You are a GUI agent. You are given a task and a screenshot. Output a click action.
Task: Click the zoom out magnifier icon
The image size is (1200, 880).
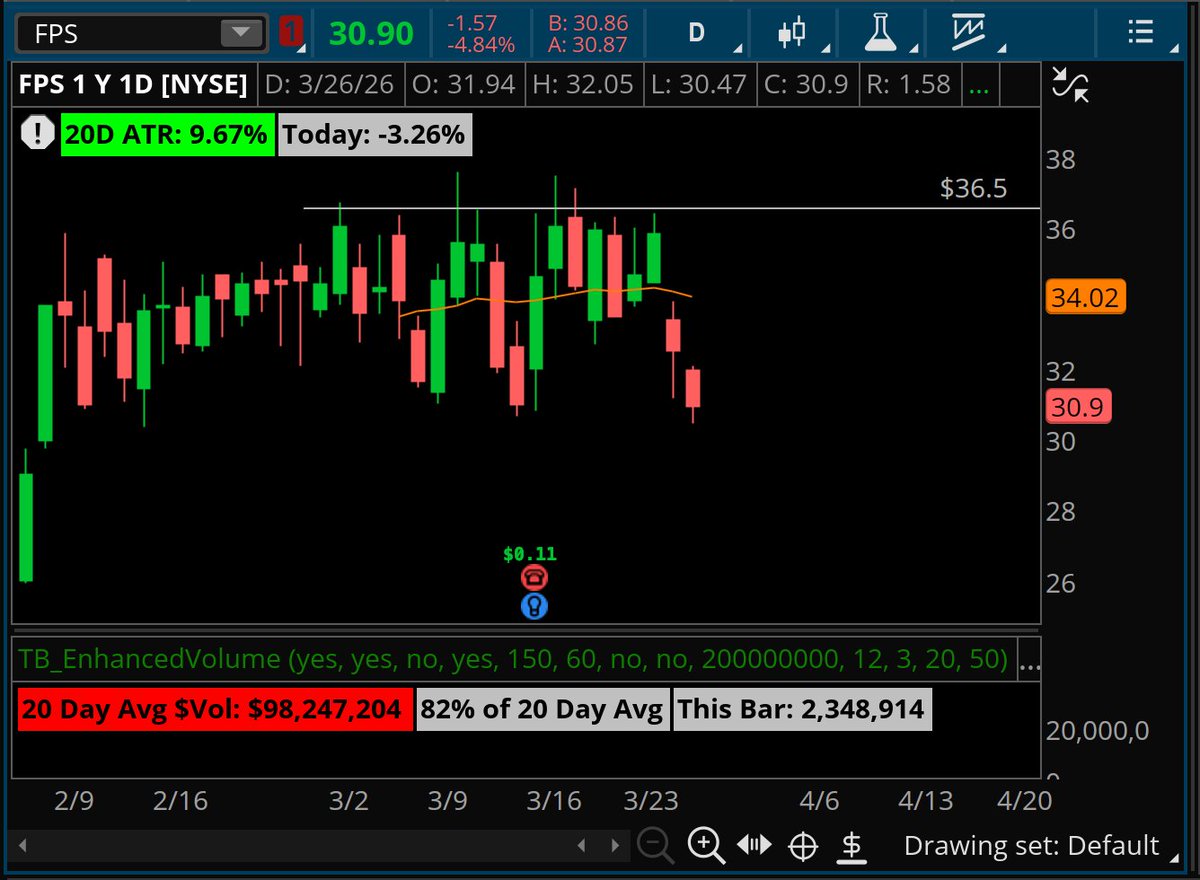(x=655, y=846)
